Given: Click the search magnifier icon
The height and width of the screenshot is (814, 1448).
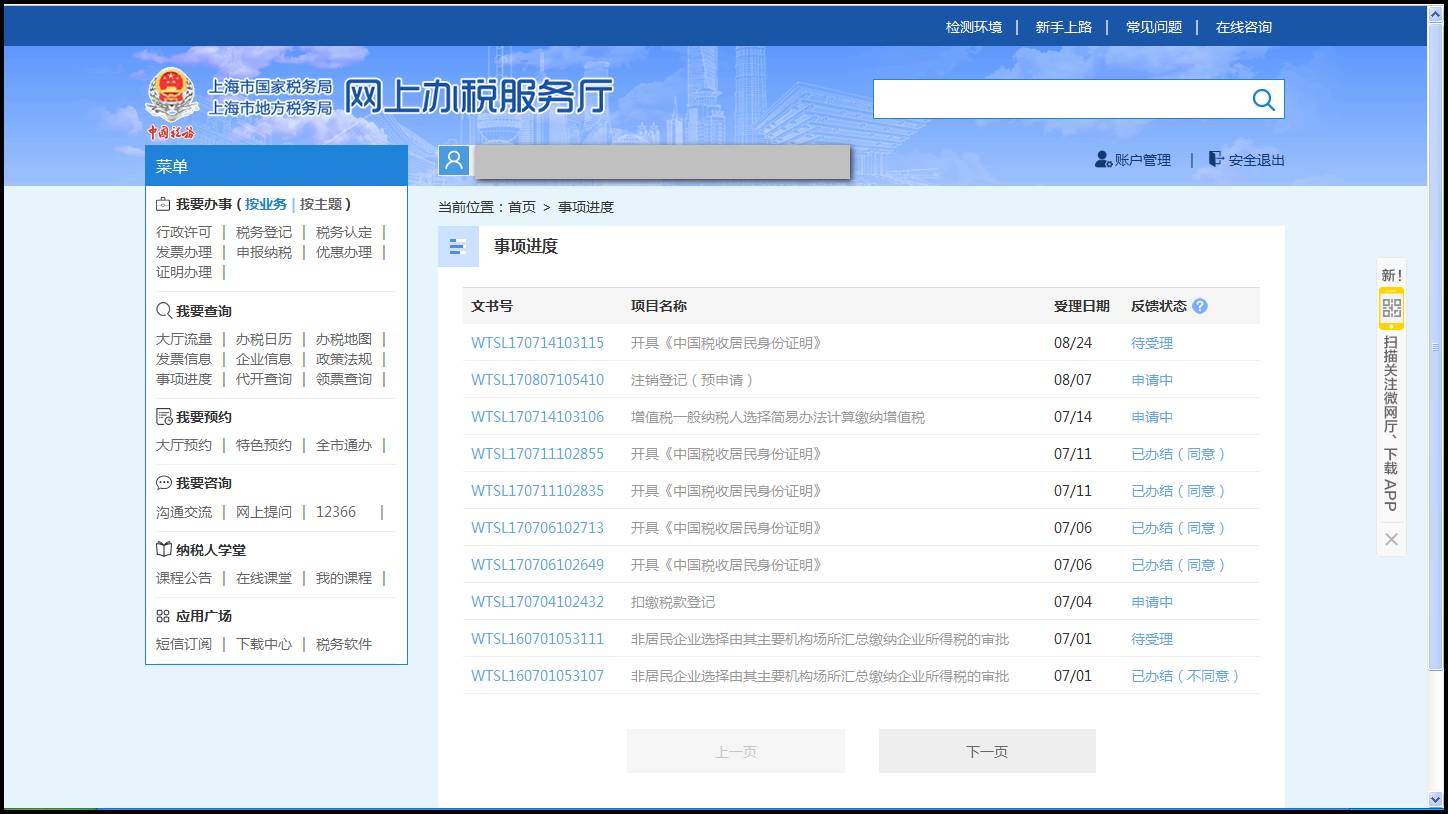Looking at the screenshot, I should (x=1263, y=99).
